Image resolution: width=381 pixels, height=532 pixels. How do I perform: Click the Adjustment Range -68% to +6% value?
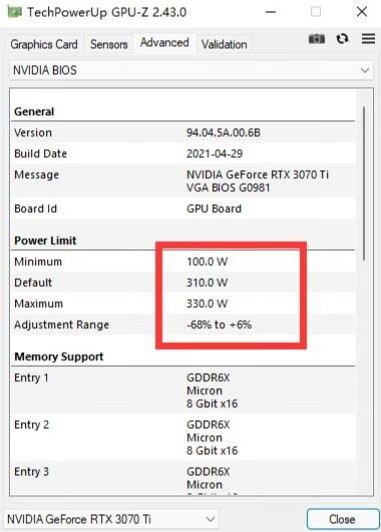(219, 325)
